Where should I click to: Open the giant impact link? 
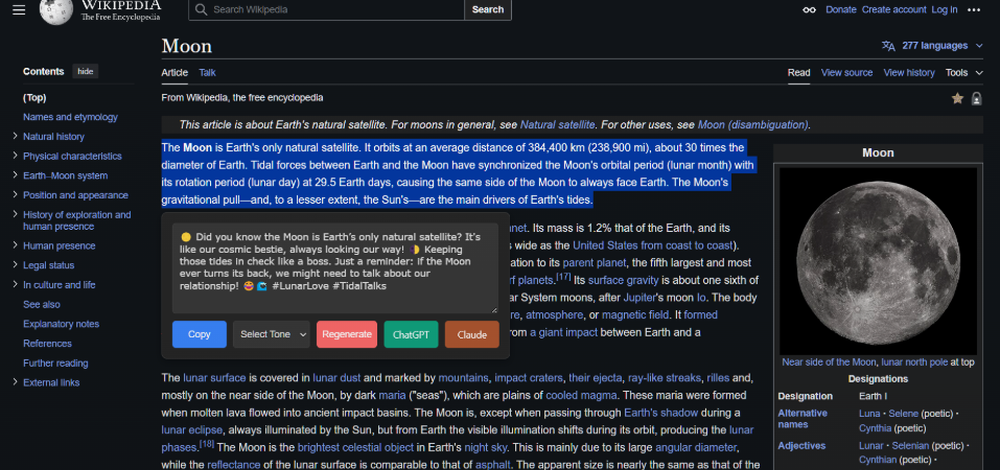(x=564, y=332)
